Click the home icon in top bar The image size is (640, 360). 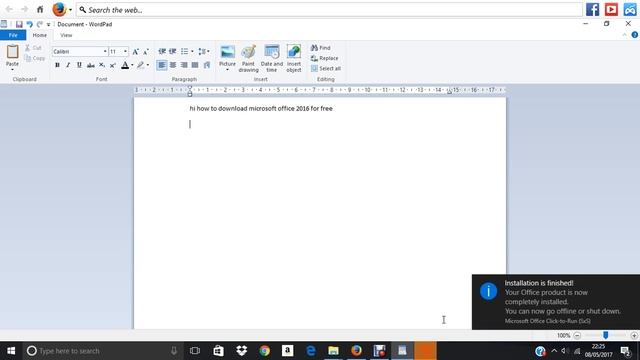click(x=40, y=9)
